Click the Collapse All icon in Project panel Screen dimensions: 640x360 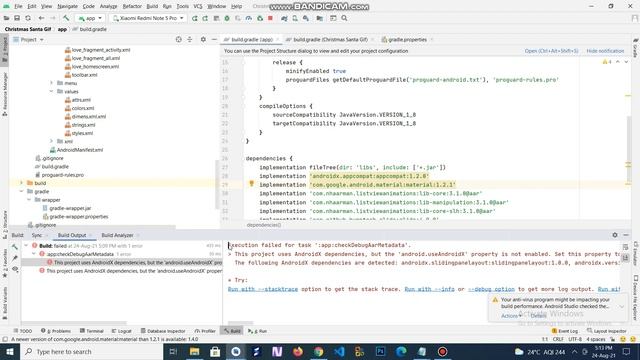point(189,40)
